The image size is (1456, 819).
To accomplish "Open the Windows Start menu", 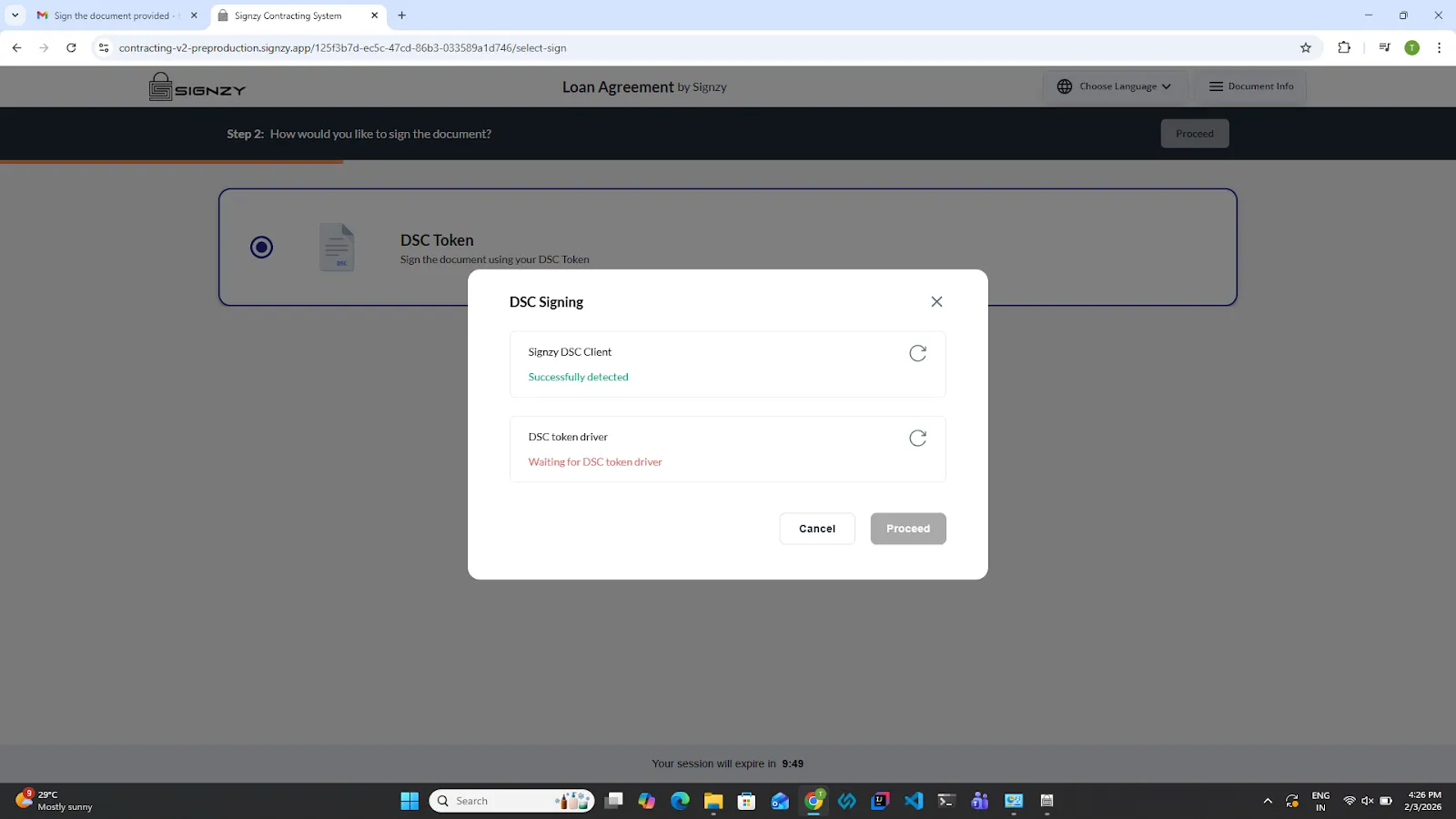I will point(409,801).
